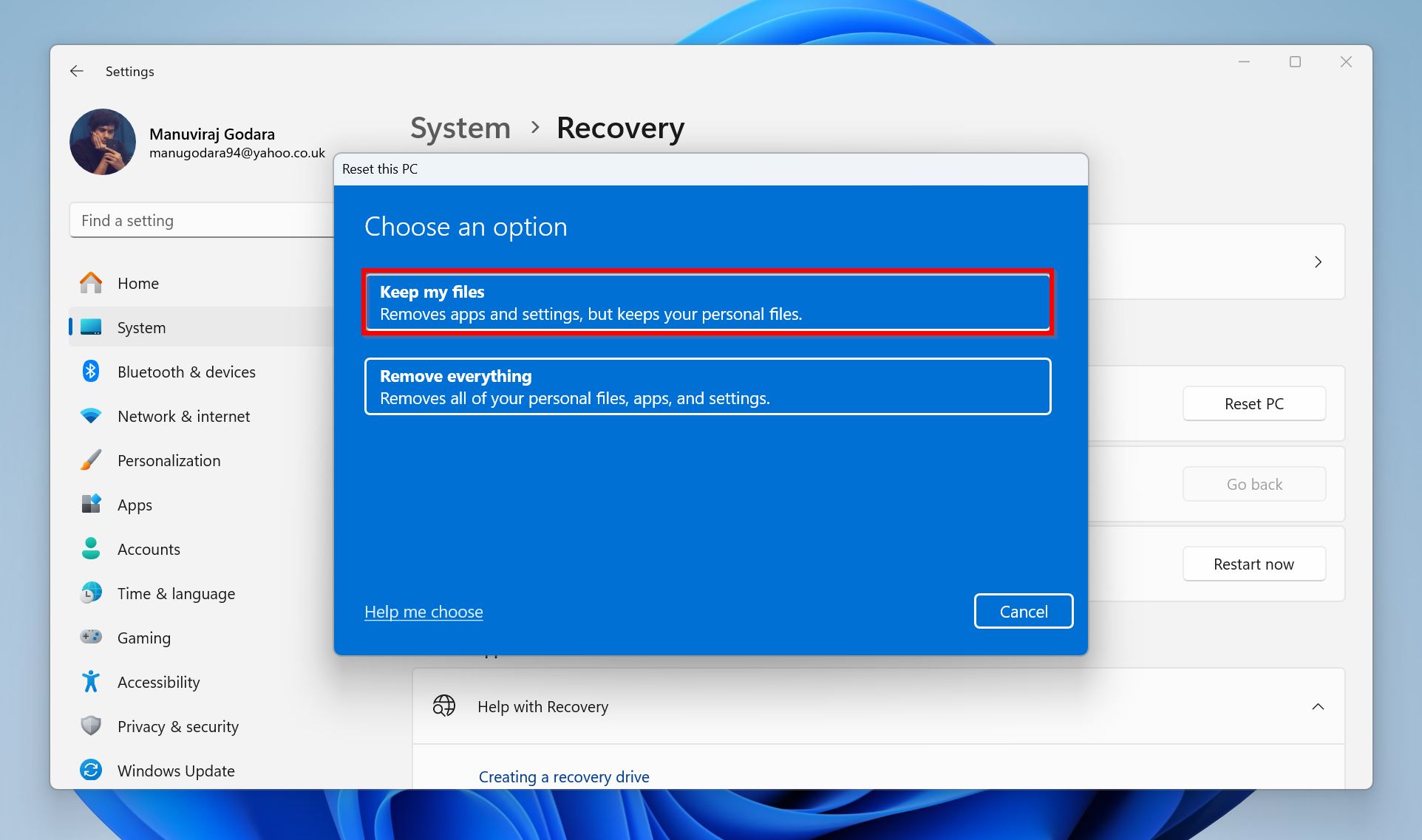Click the Accessibility figure icon

(x=91, y=682)
